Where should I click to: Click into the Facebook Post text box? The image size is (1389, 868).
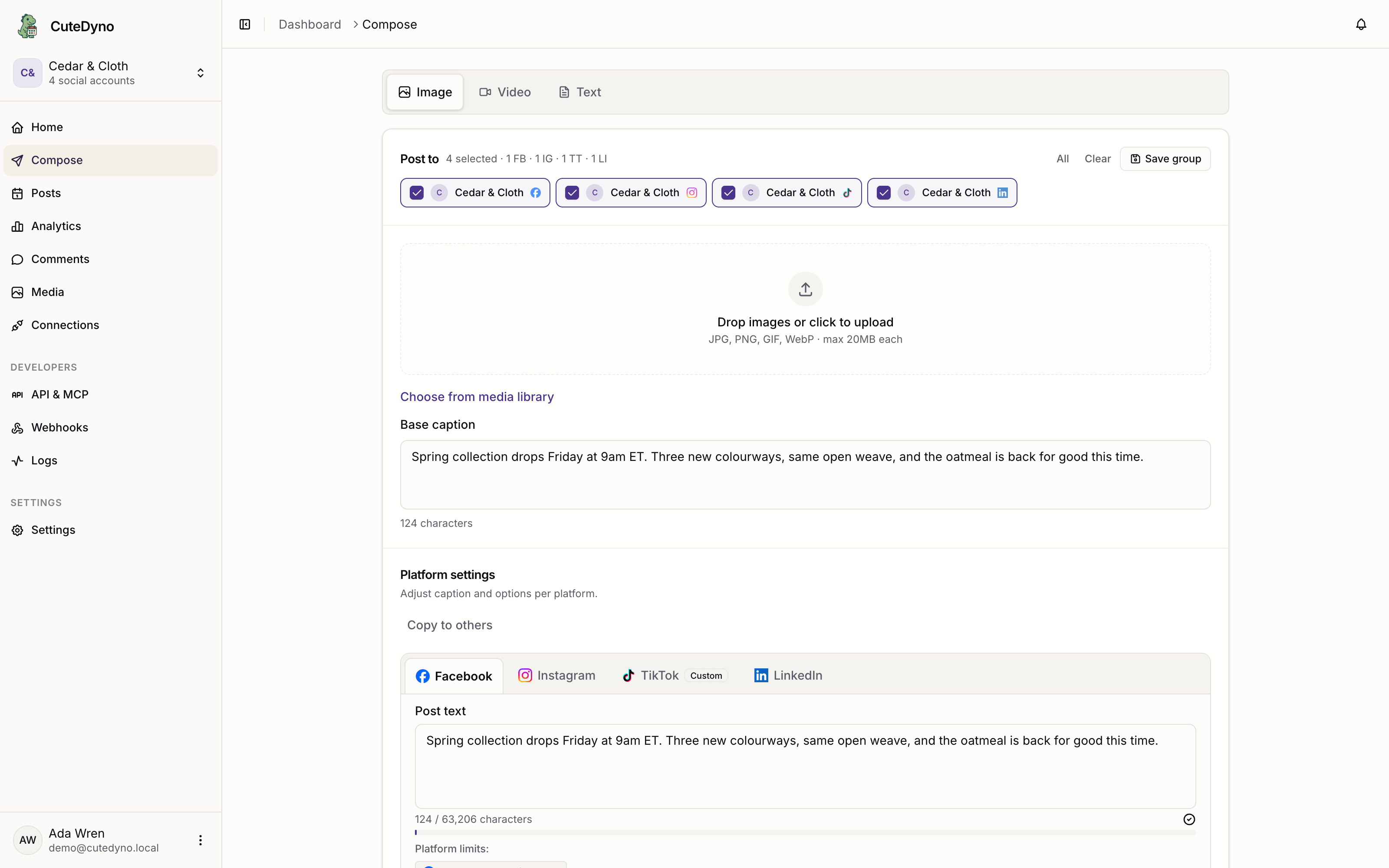pyautogui.click(x=805, y=766)
